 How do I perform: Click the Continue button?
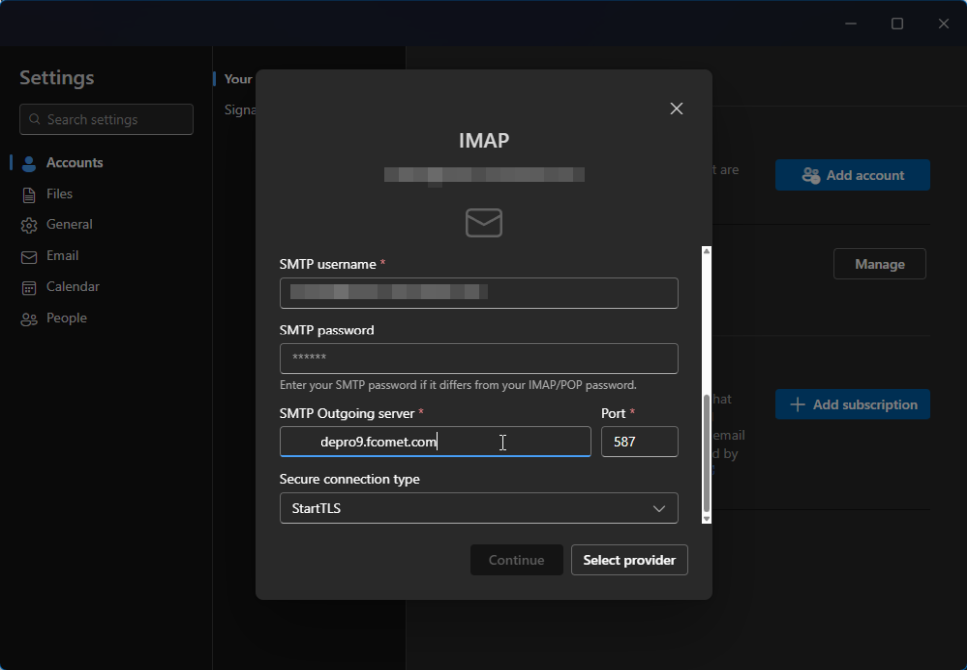(516, 560)
